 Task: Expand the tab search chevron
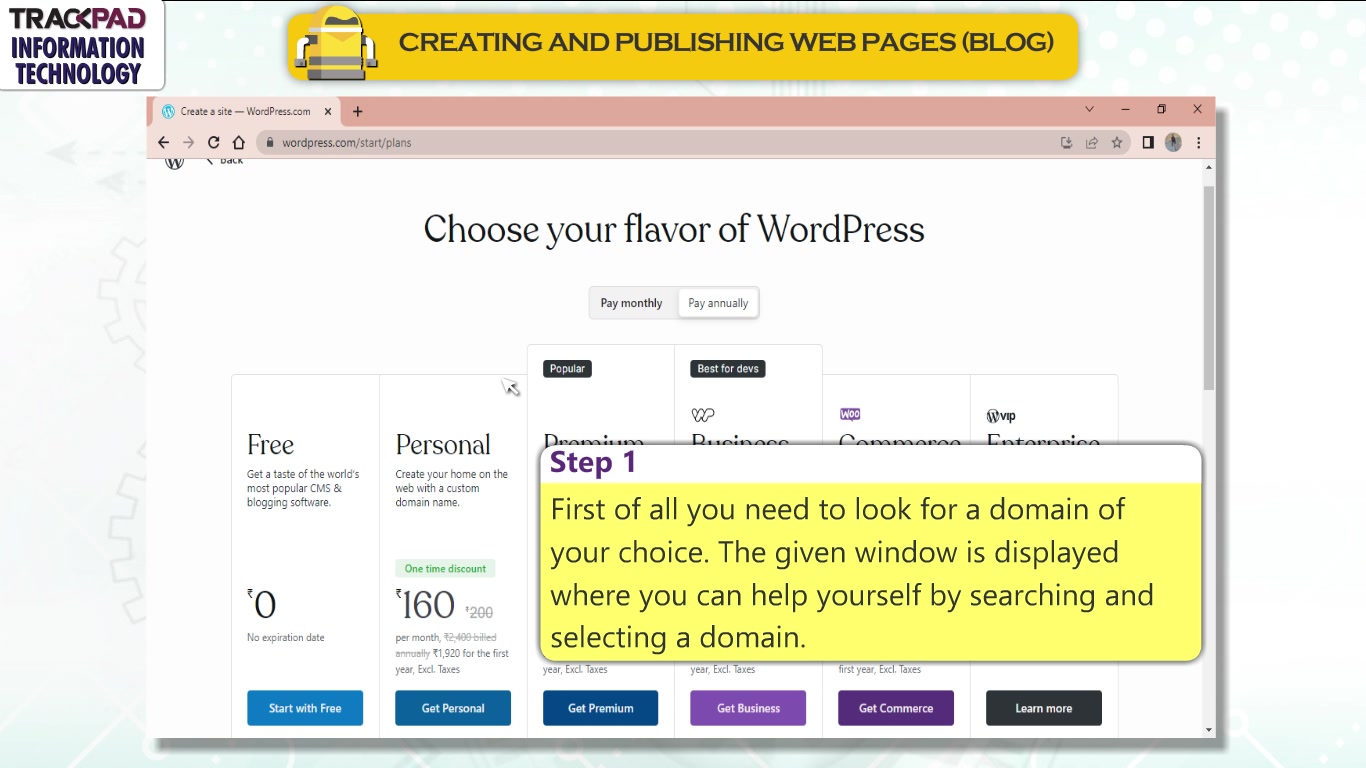pos(1090,109)
